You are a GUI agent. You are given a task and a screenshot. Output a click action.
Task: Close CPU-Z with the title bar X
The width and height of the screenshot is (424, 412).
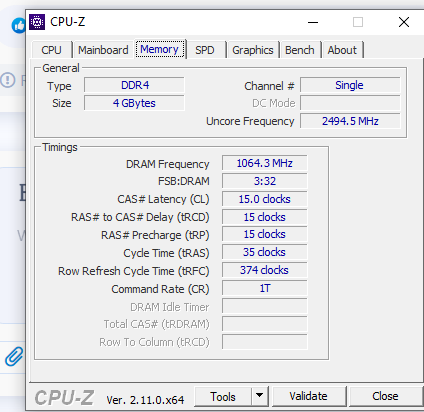tap(404, 22)
